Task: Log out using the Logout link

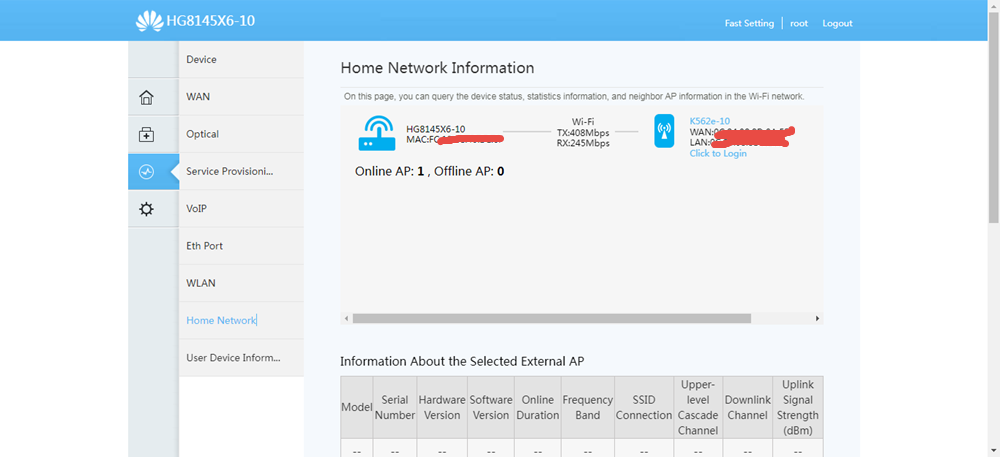Action: 837,23
